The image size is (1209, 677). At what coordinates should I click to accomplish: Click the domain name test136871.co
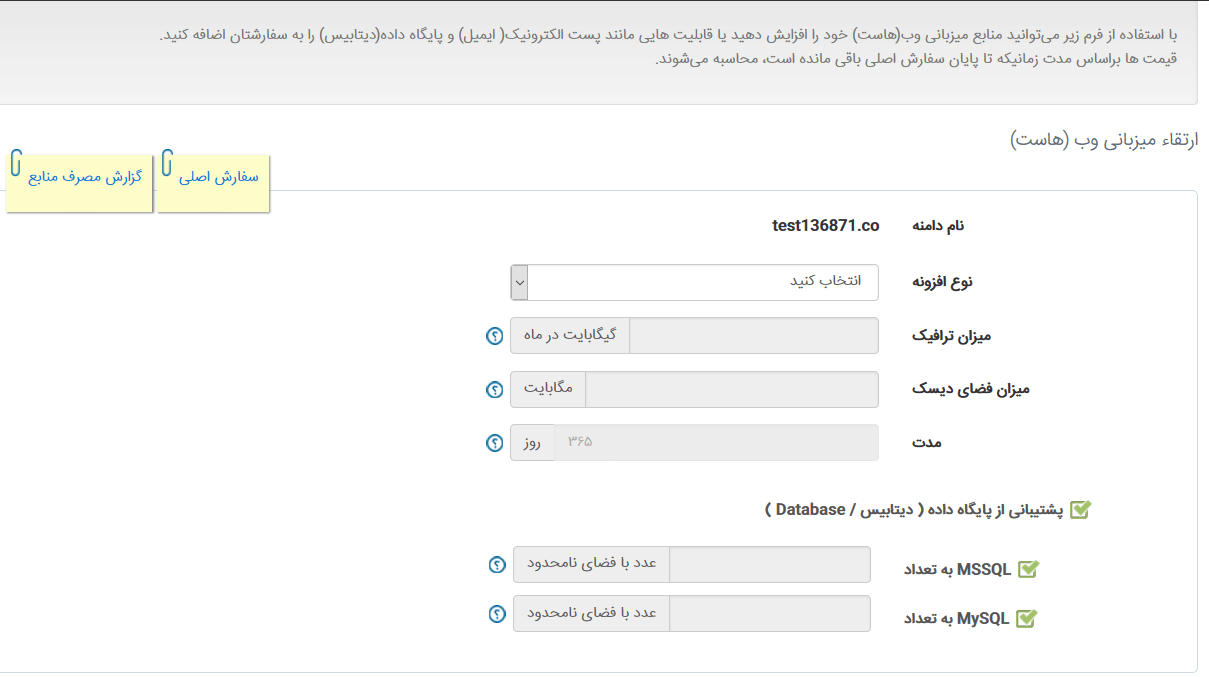click(825, 226)
